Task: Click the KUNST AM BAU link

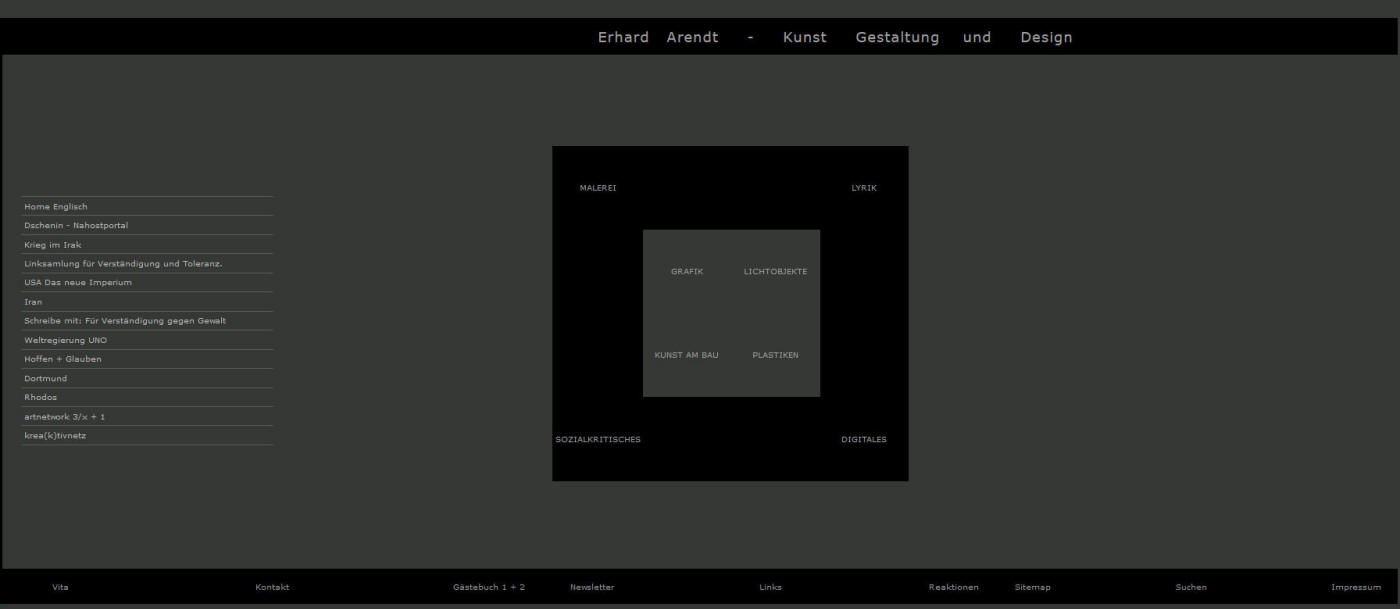Action: [x=686, y=355]
